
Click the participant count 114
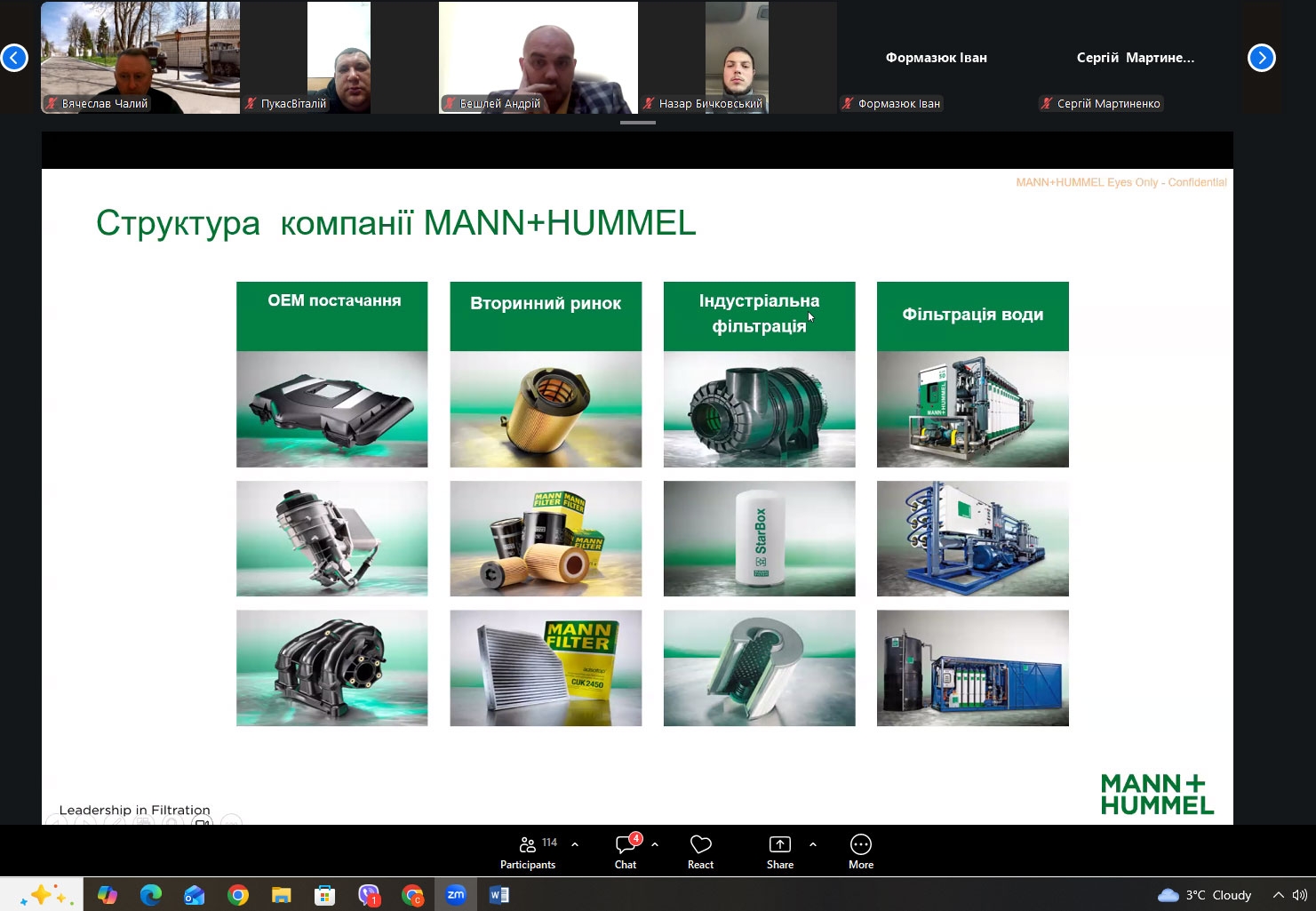(x=550, y=843)
